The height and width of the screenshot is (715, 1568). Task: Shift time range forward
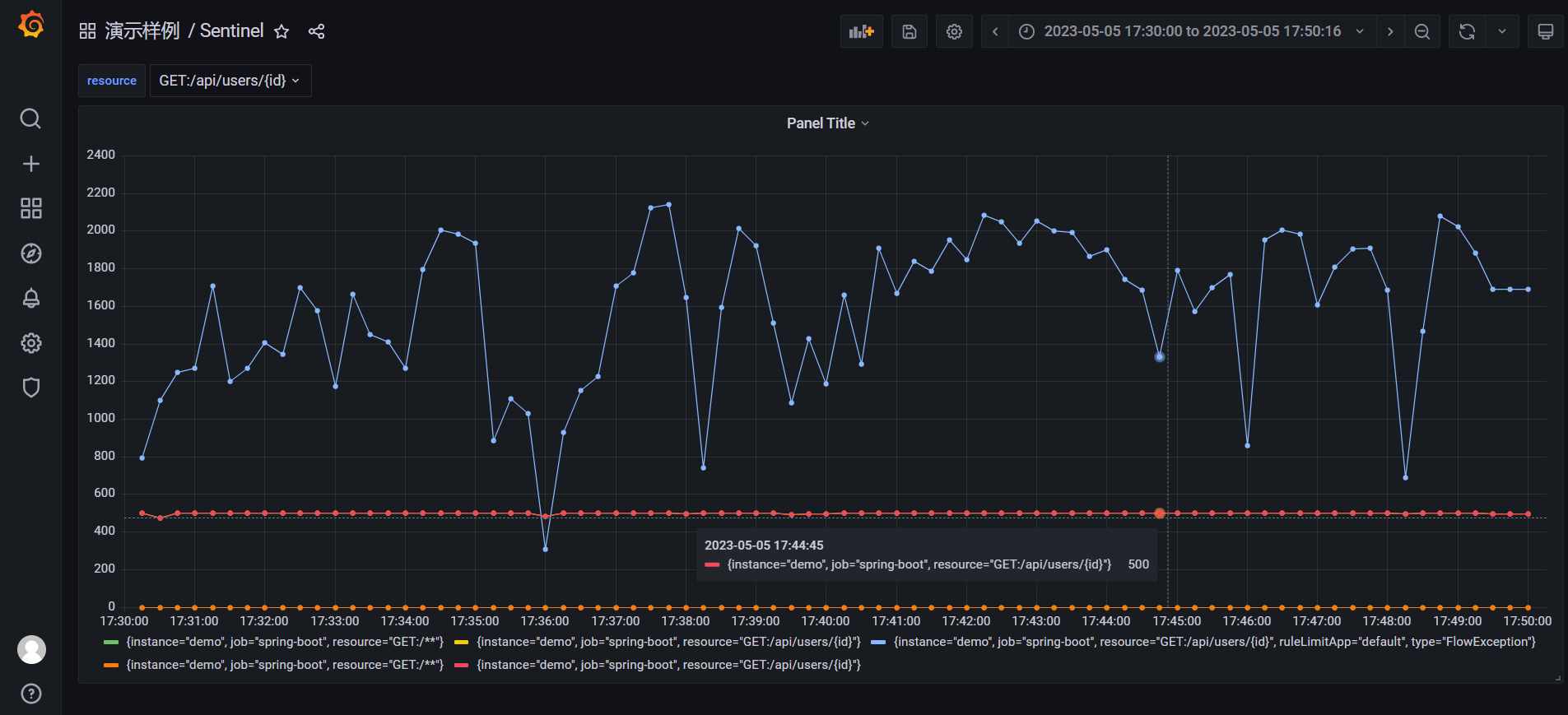[1390, 31]
